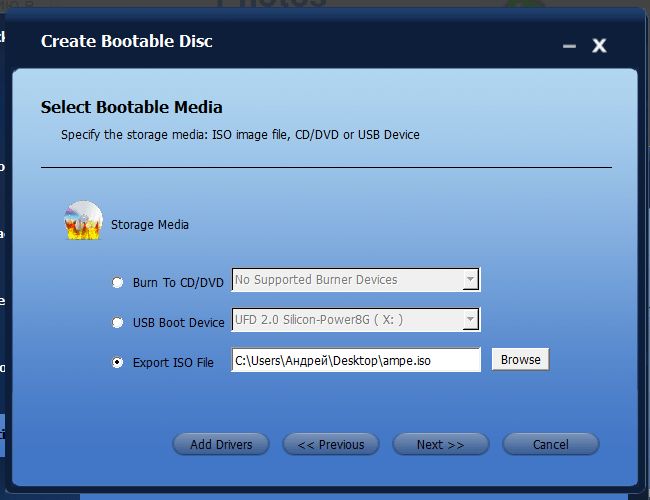The width and height of the screenshot is (650, 500).
Task: Click the ISO file path input field
Action: tap(356, 360)
